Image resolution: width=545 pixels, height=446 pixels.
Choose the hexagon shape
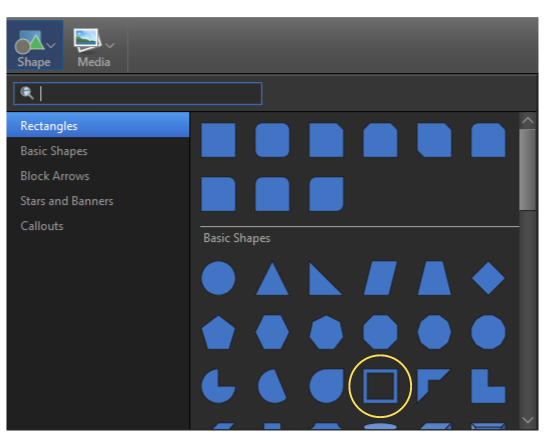272,332
